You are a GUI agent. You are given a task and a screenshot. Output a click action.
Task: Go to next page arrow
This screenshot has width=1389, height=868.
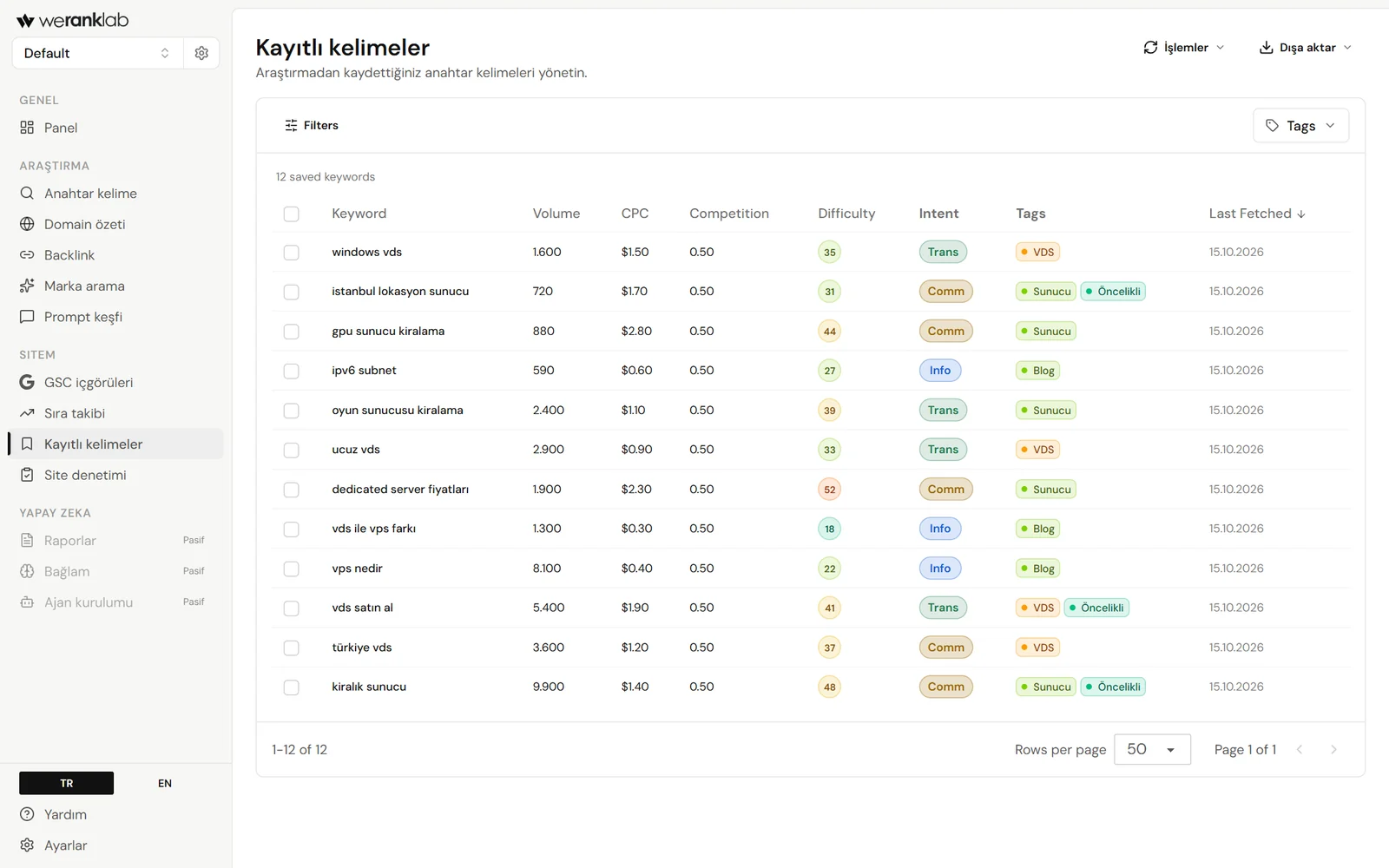click(1334, 750)
